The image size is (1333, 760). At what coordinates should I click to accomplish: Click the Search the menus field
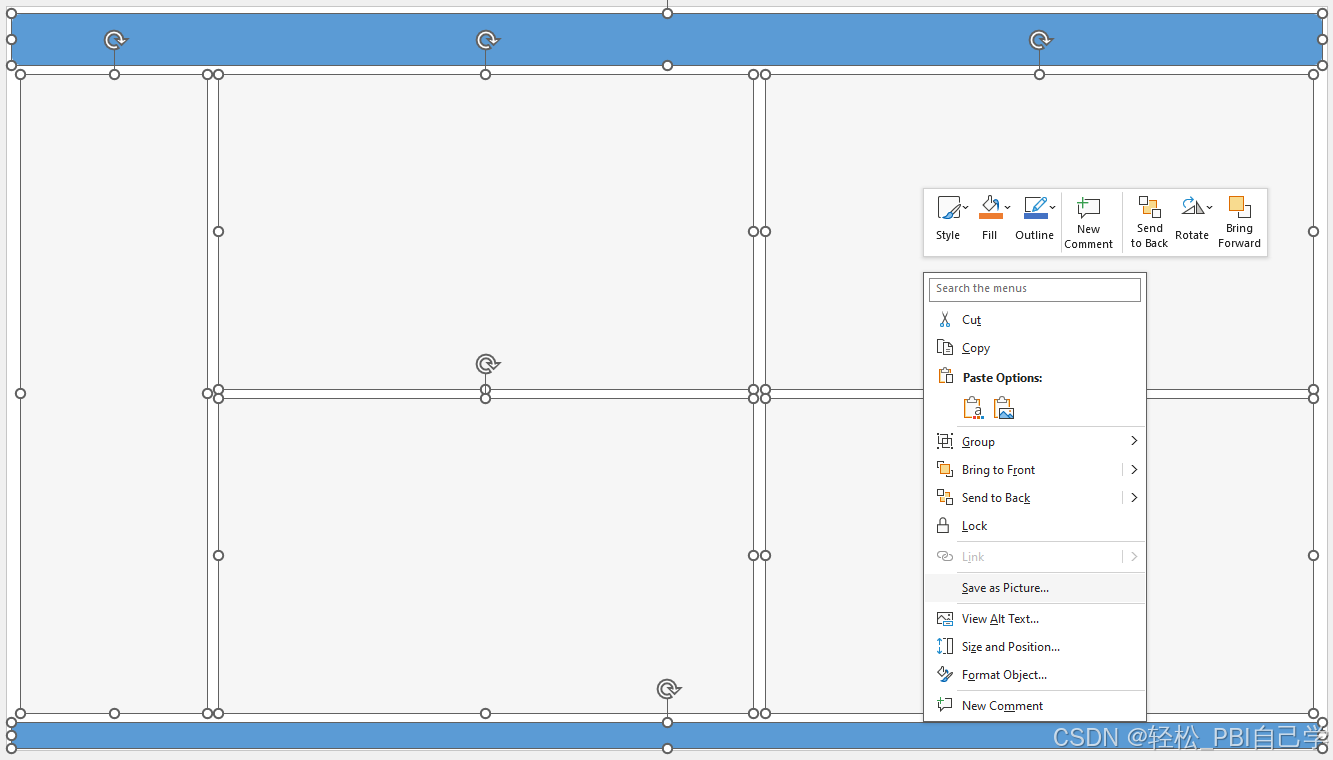[1034, 289]
